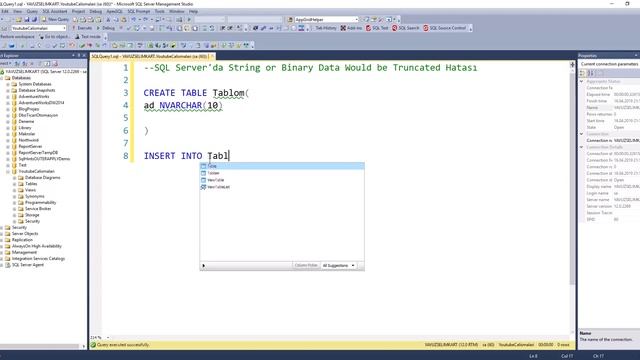Screen dimensions: 640x360
Task: Open the YoutubeCalismalari database dropdown
Action: [38, 28]
